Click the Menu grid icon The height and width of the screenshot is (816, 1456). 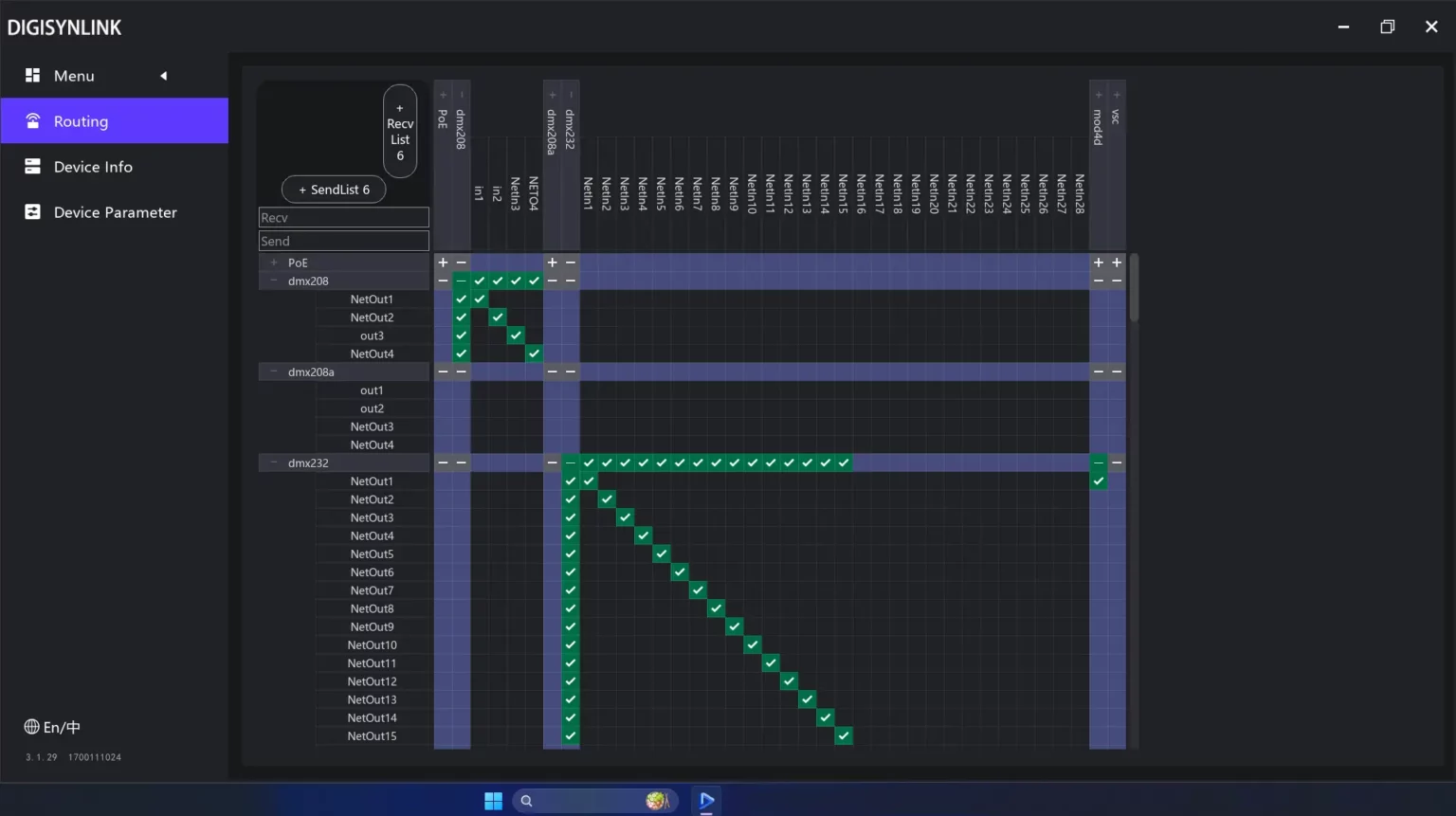32,76
